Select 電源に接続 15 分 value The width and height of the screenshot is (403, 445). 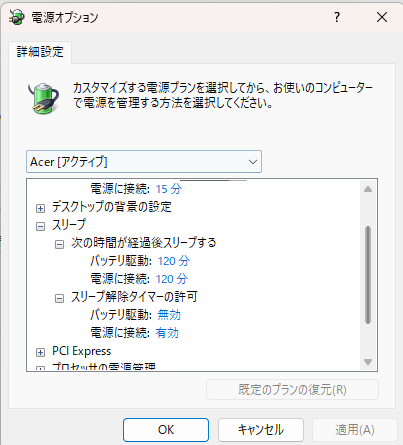click(x=169, y=189)
